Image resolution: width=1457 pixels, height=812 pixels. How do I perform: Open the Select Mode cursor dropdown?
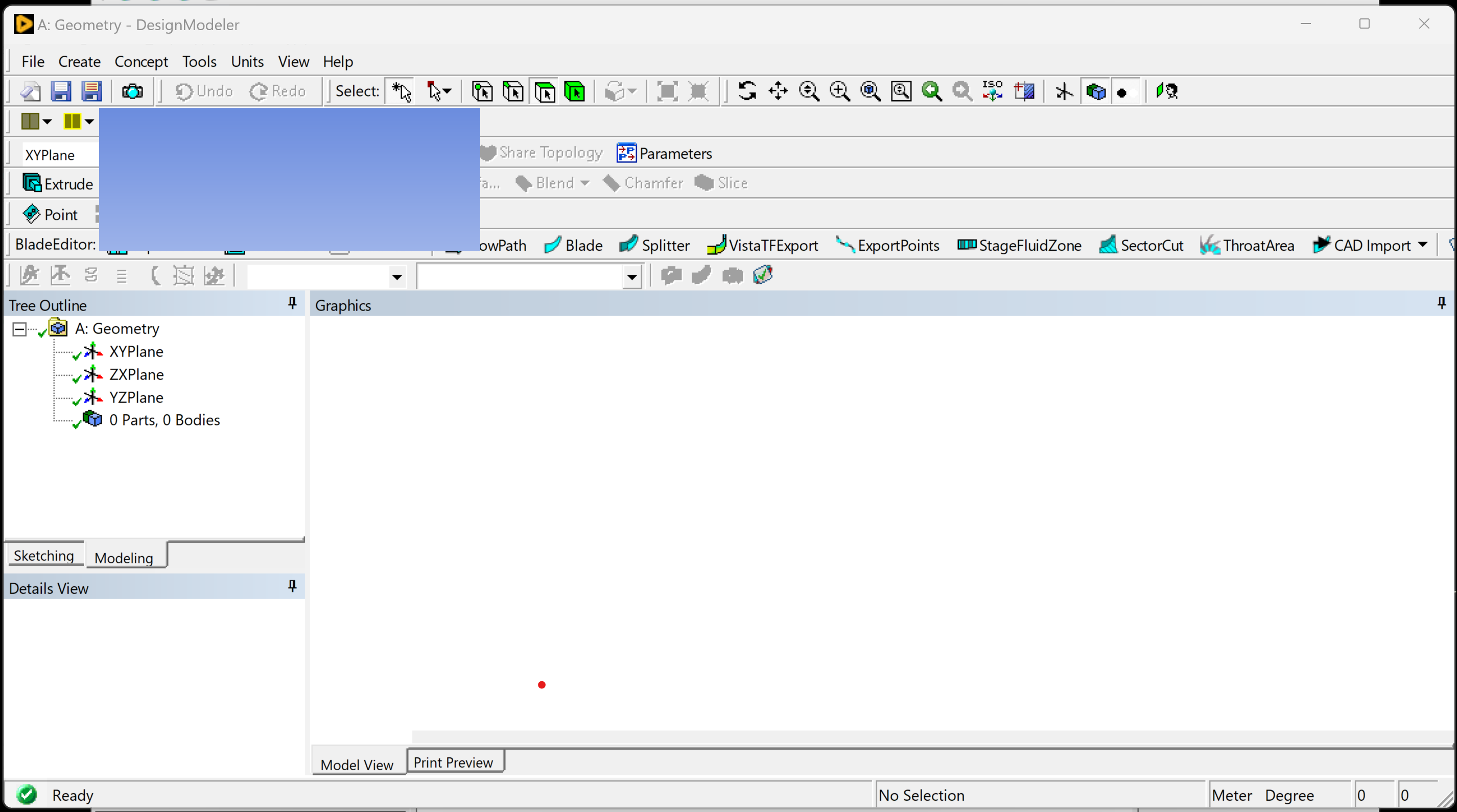tap(439, 91)
